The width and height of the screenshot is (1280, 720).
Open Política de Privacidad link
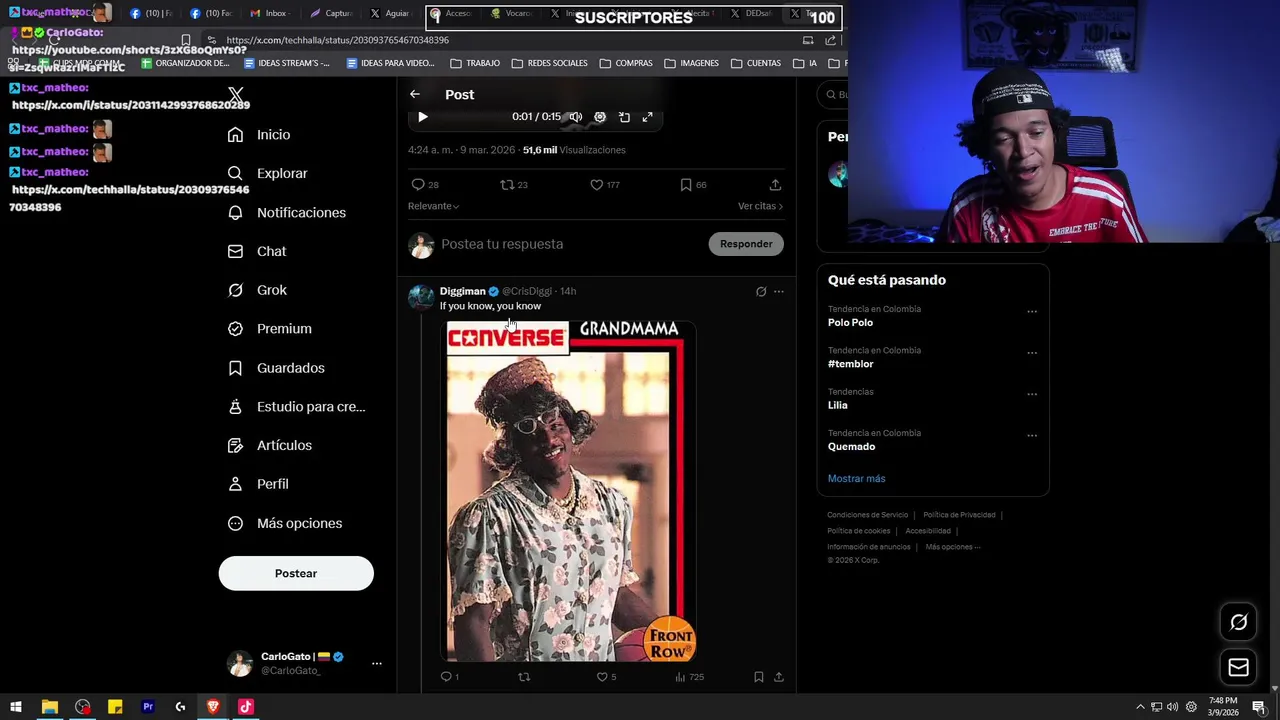(x=959, y=515)
